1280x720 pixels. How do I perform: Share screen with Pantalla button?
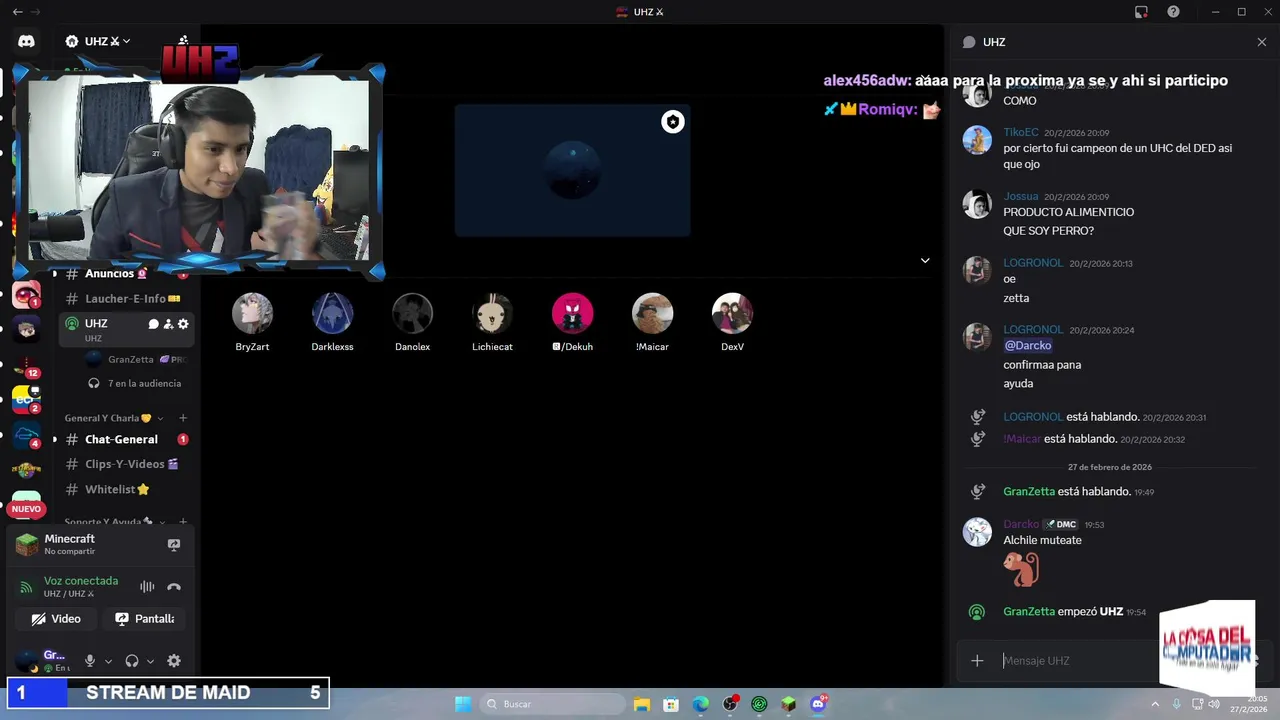145,619
